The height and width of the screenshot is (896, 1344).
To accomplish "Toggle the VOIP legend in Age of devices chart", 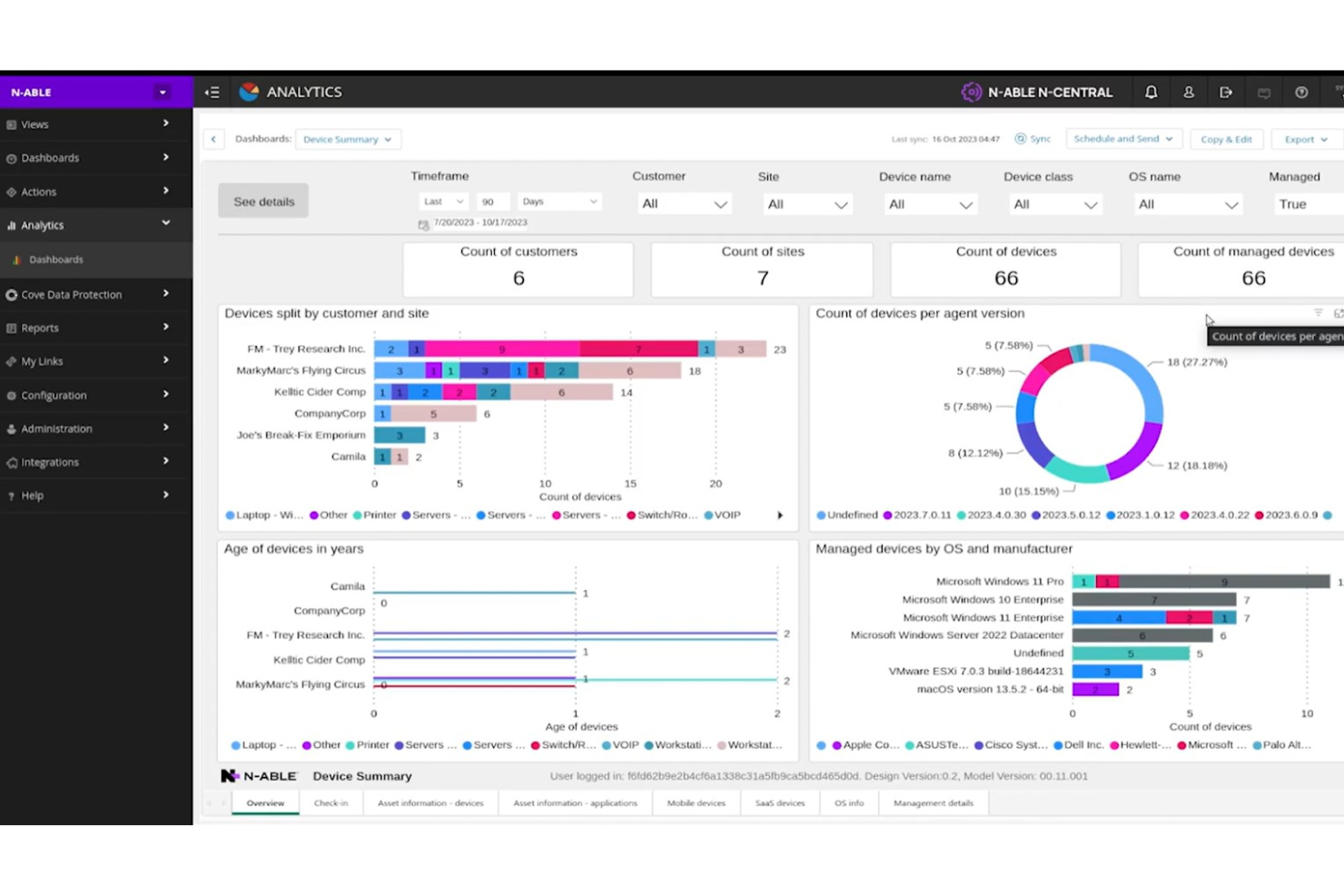I will [619, 745].
